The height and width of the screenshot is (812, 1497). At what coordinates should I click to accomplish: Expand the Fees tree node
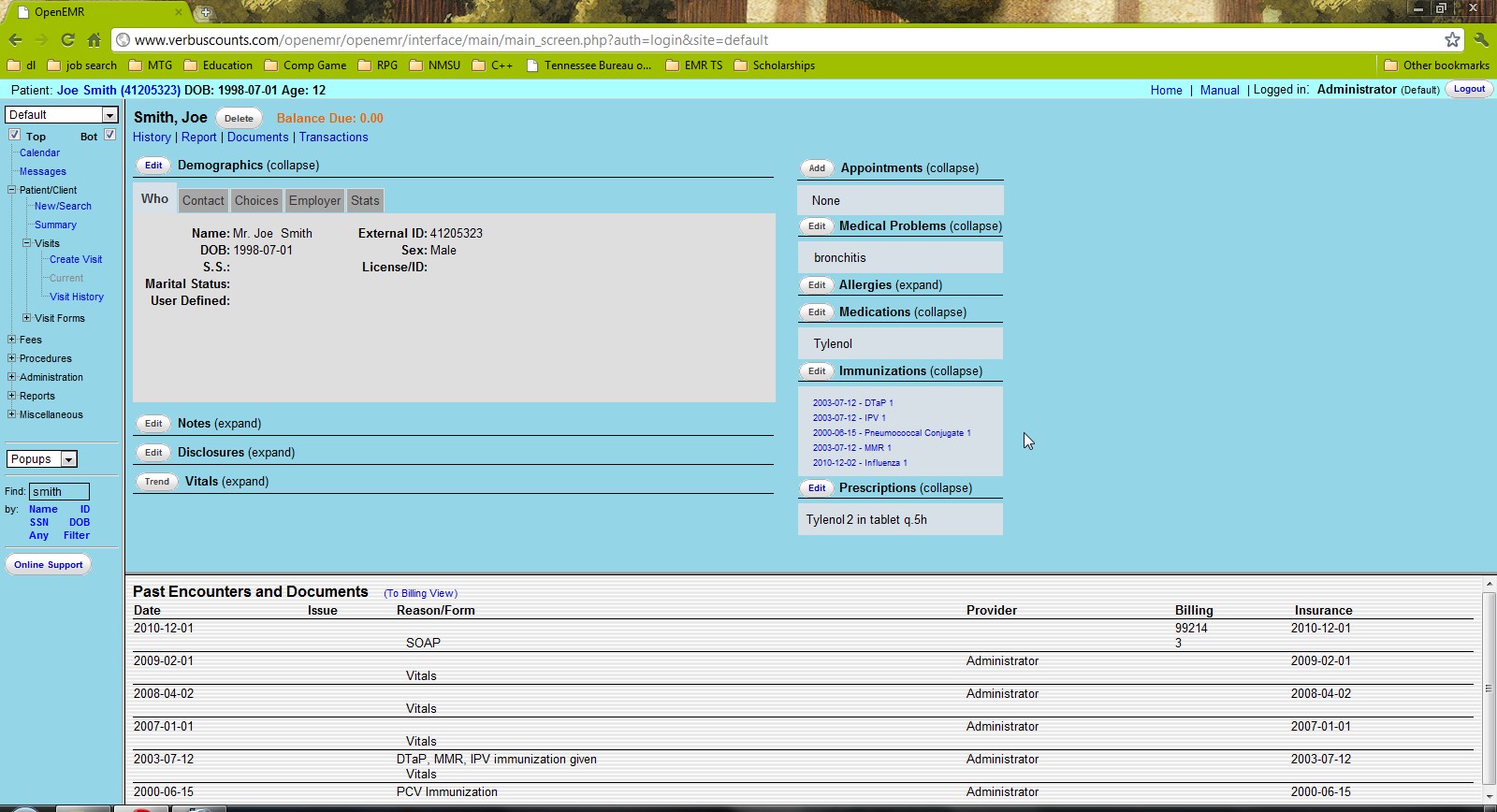(x=11, y=340)
